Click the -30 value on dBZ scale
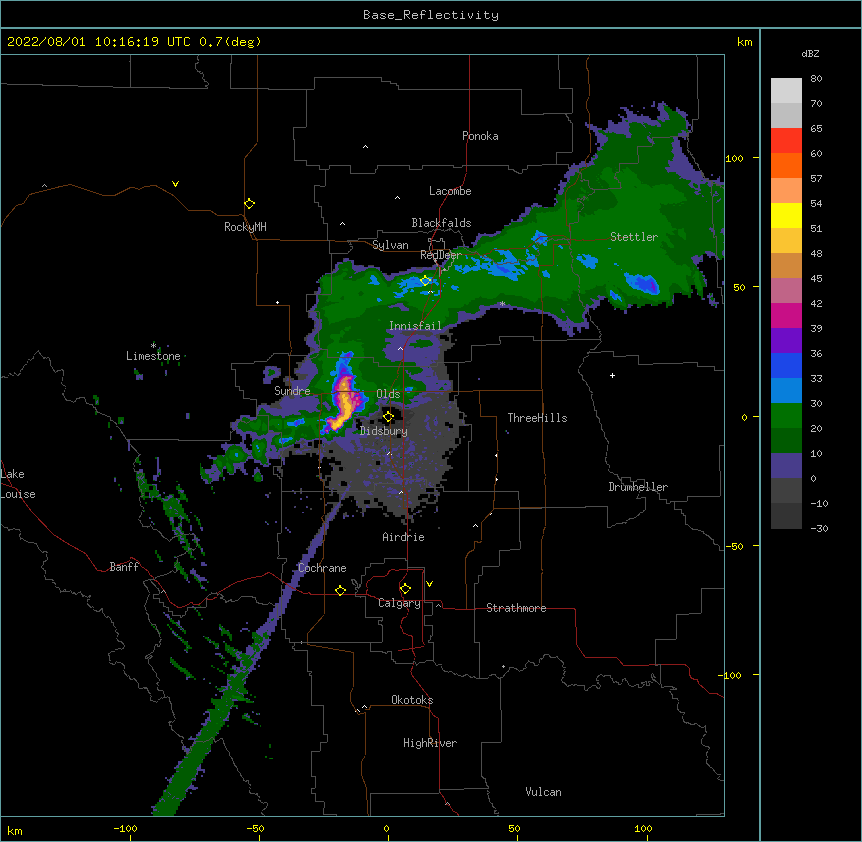This screenshot has height=842, width=862. (819, 528)
